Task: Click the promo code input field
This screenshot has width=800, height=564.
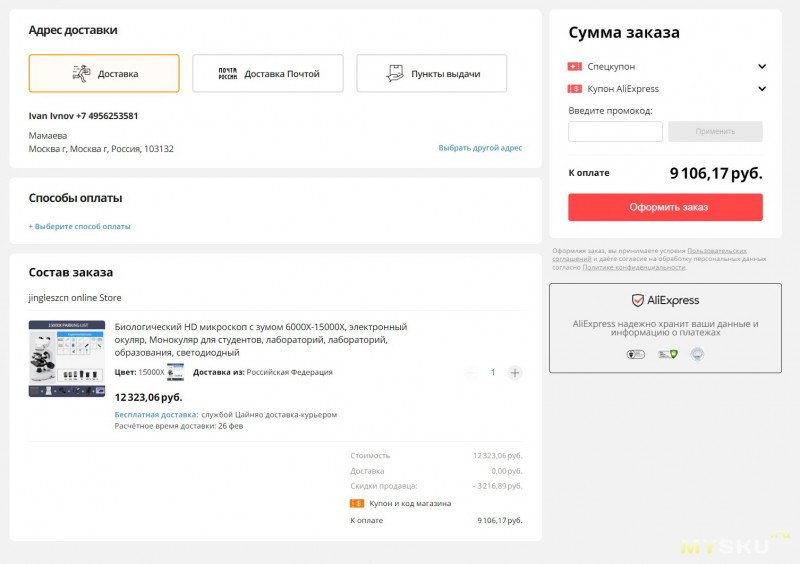Action: [615, 131]
